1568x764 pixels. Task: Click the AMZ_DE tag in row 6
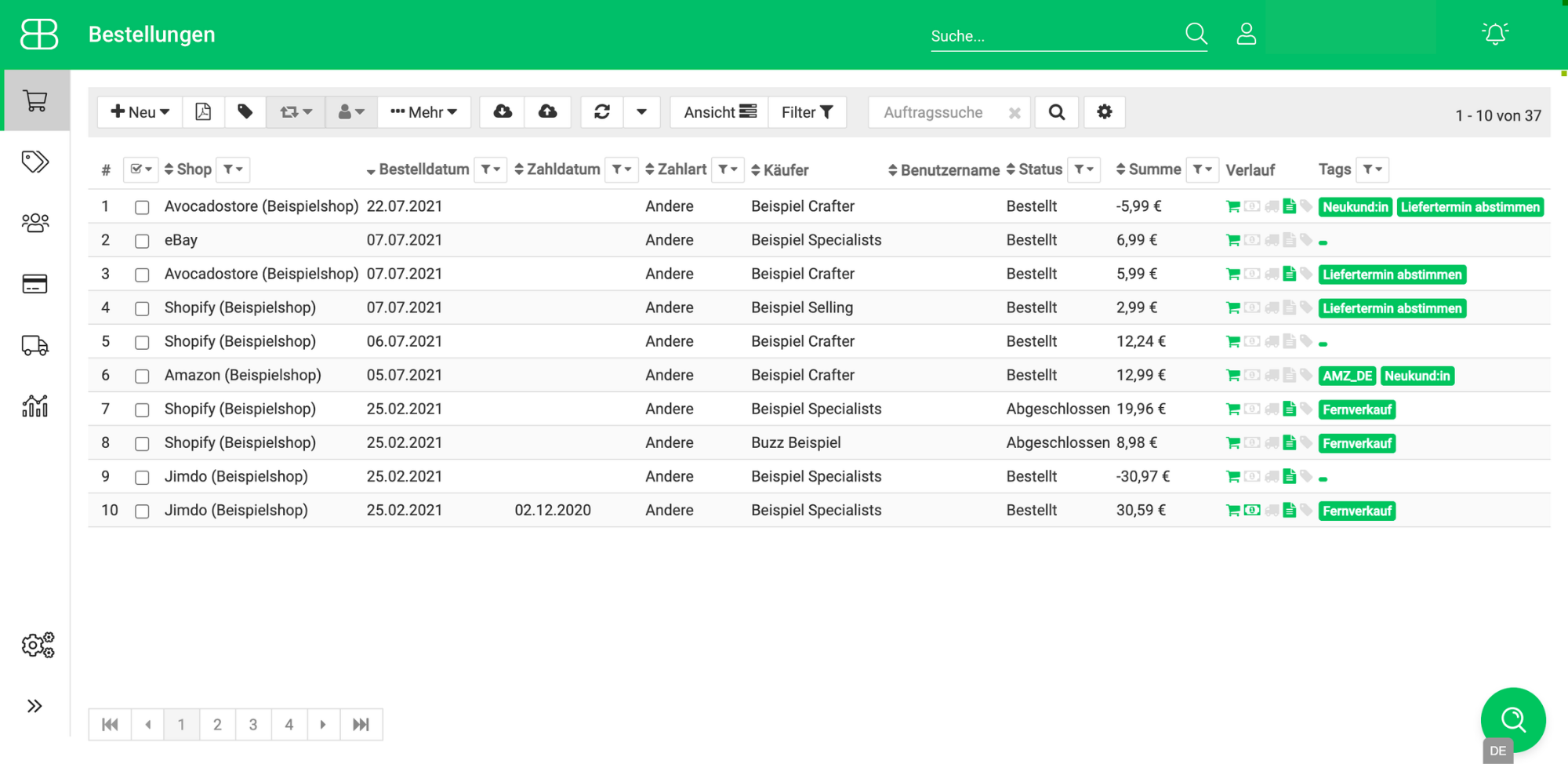(x=1348, y=376)
